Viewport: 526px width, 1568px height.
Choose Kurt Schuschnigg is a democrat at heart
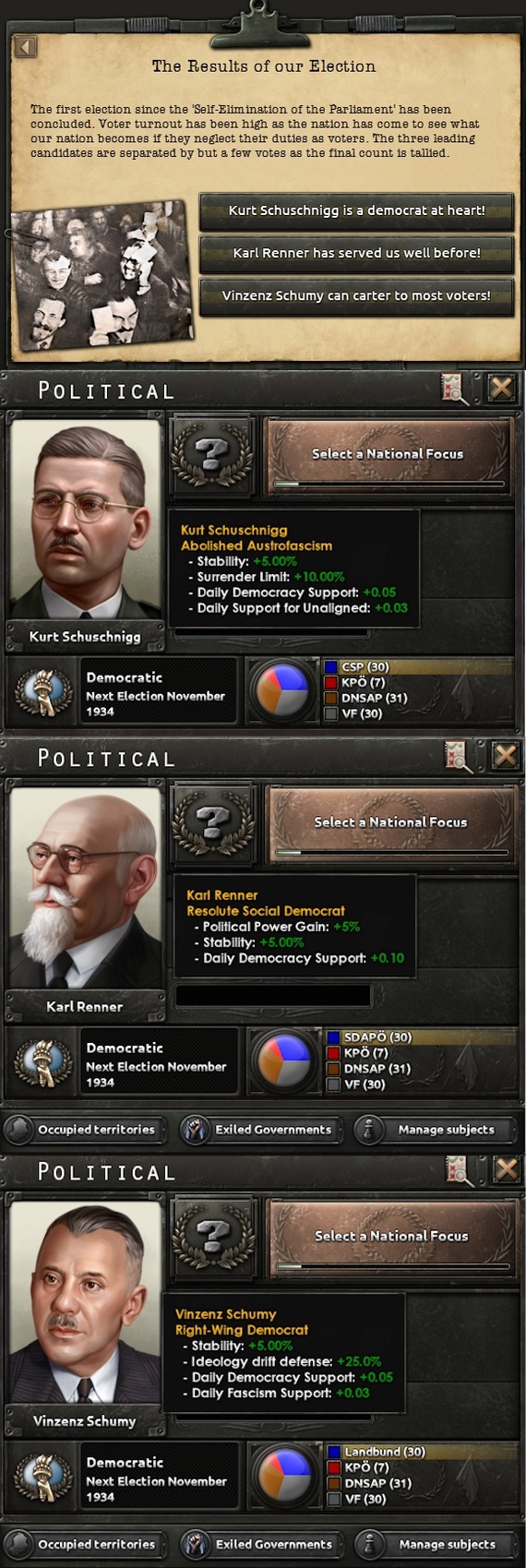click(x=356, y=210)
